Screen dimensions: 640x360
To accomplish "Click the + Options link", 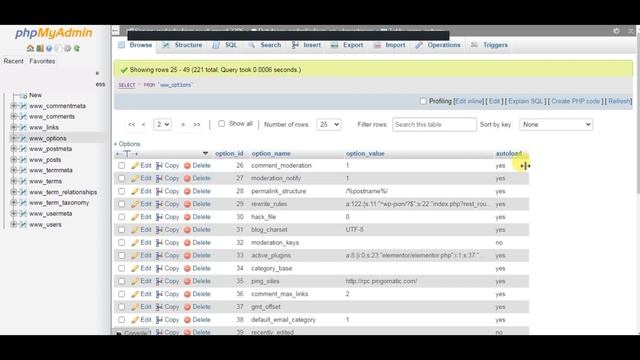I will tap(127, 144).
